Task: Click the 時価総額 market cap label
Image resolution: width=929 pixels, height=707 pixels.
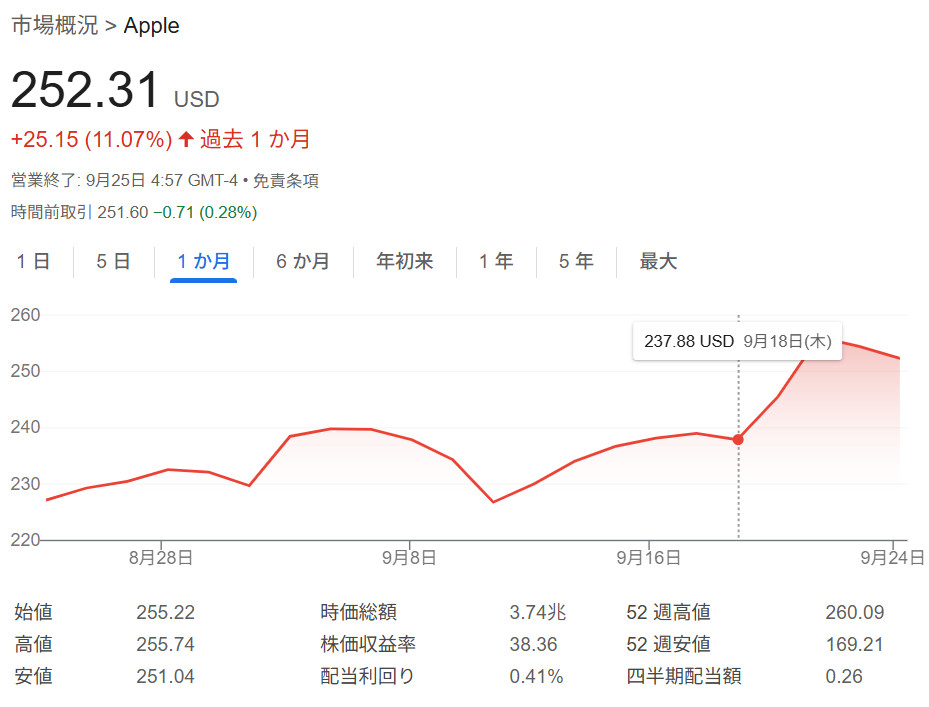Action: pos(358,613)
